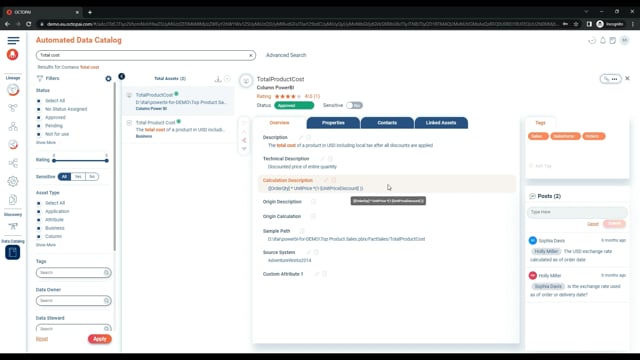Download the Total Assets results list

point(218,79)
